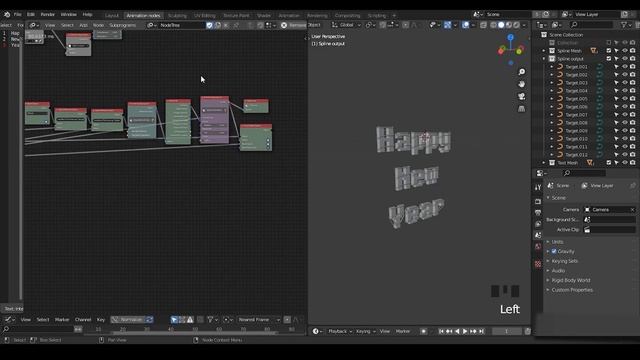Switch to the Shading workspace tab
This screenshot has height=360, width=640.
(x=264, y=16)
